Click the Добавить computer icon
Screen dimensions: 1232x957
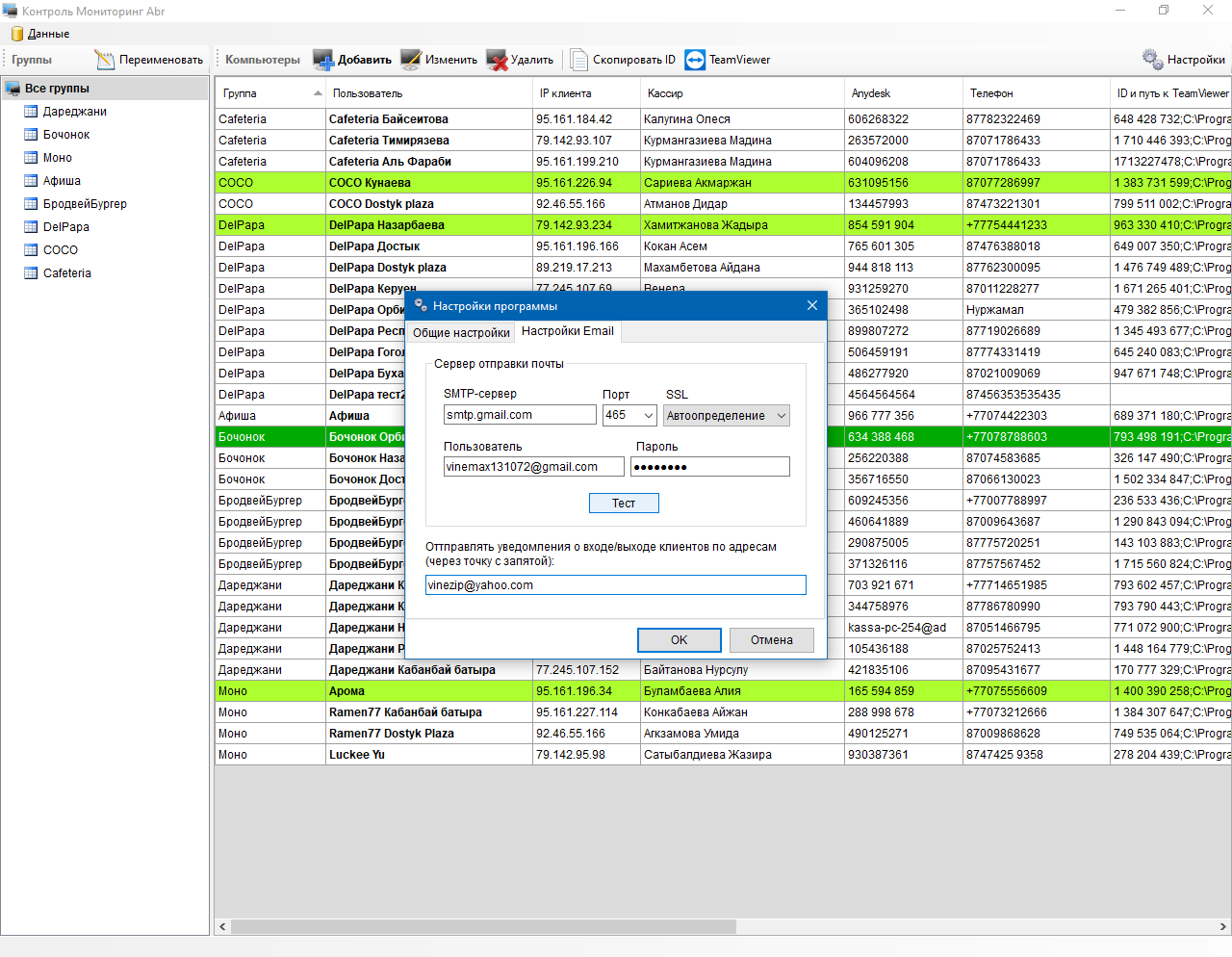click(x=322, y=60)
